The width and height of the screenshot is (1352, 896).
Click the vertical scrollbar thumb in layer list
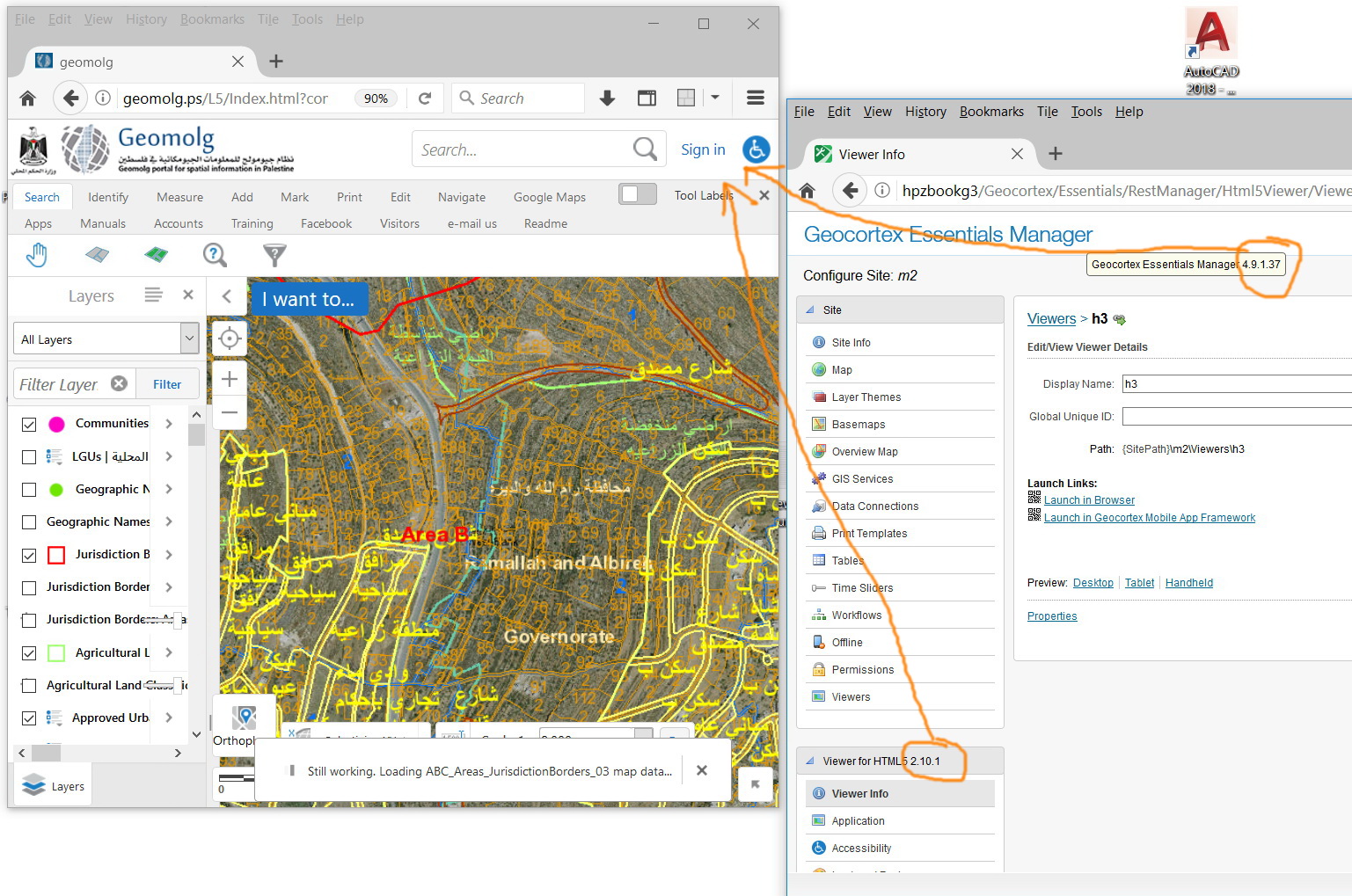196,435
